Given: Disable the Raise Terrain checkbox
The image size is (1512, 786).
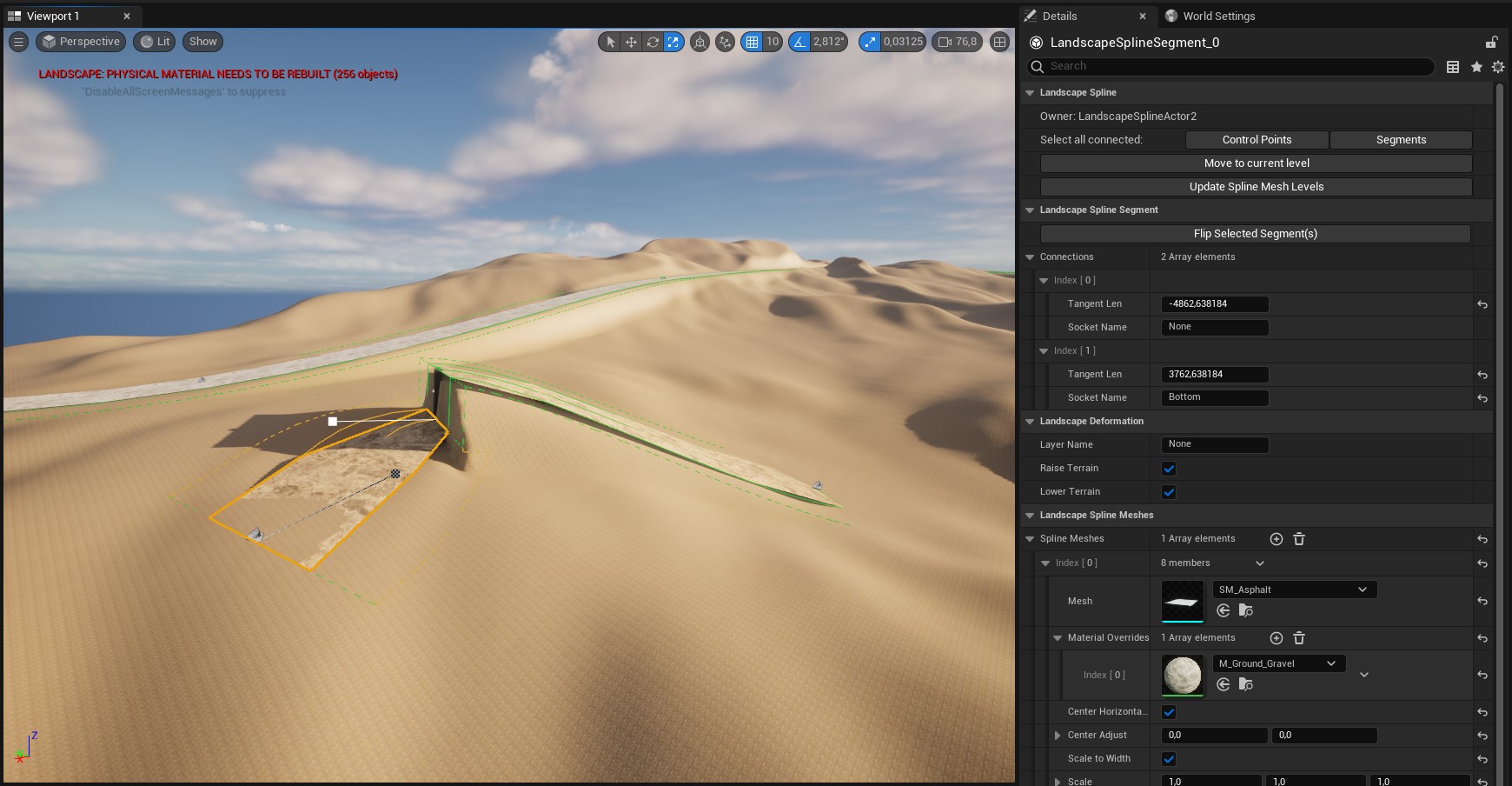Looking at the screenshot, I should (1169, 469).
